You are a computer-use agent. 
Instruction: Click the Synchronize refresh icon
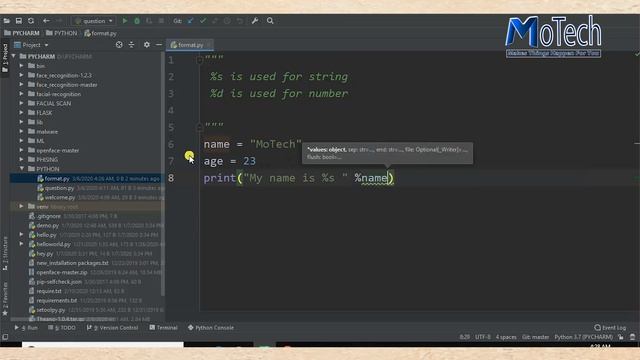click(31, 21)
